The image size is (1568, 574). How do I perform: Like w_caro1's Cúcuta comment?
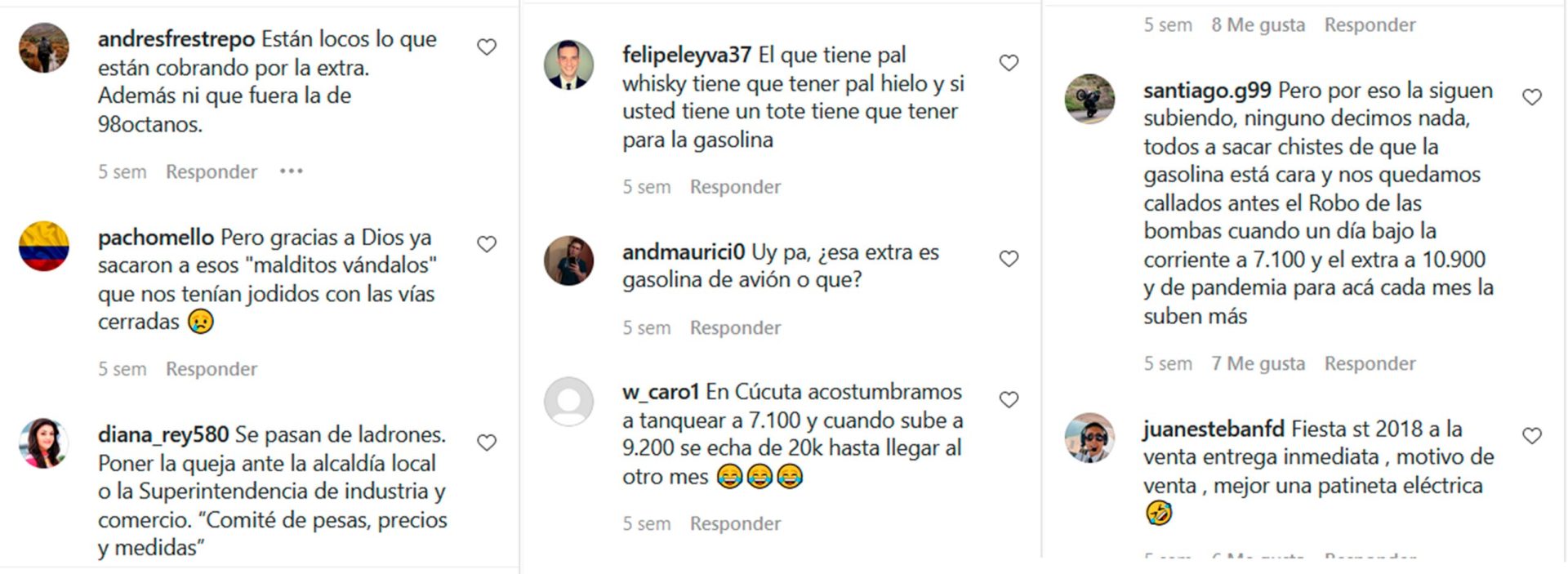1009,400
